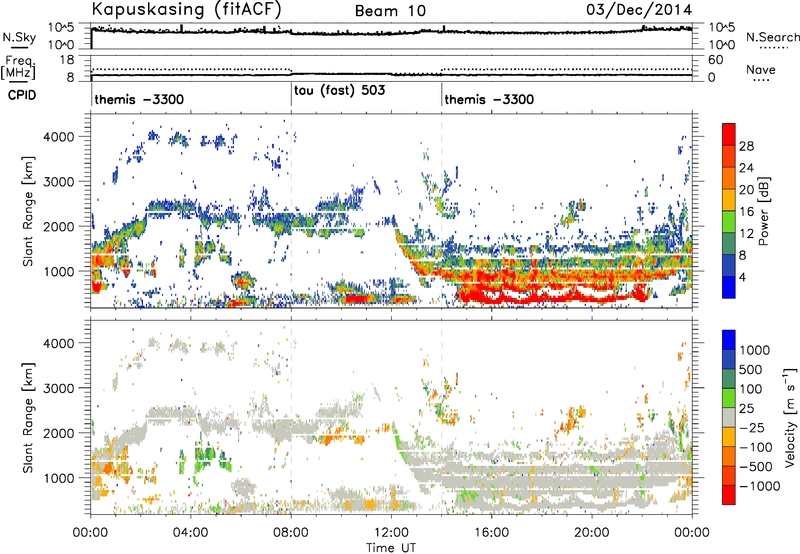Click the Nave legend label
This screenshot has width=800, height=554.
click(760, 70)
